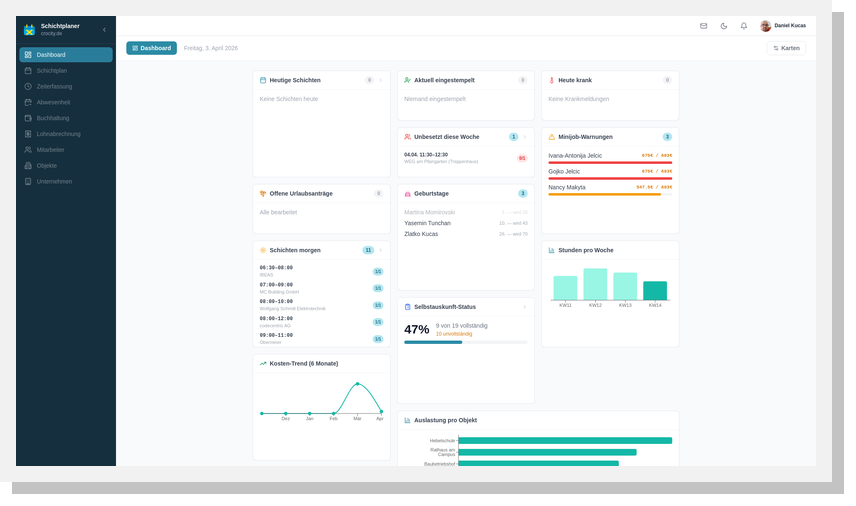
Task: Click the Unternehmen building sidebar icon
Action: 28,181
